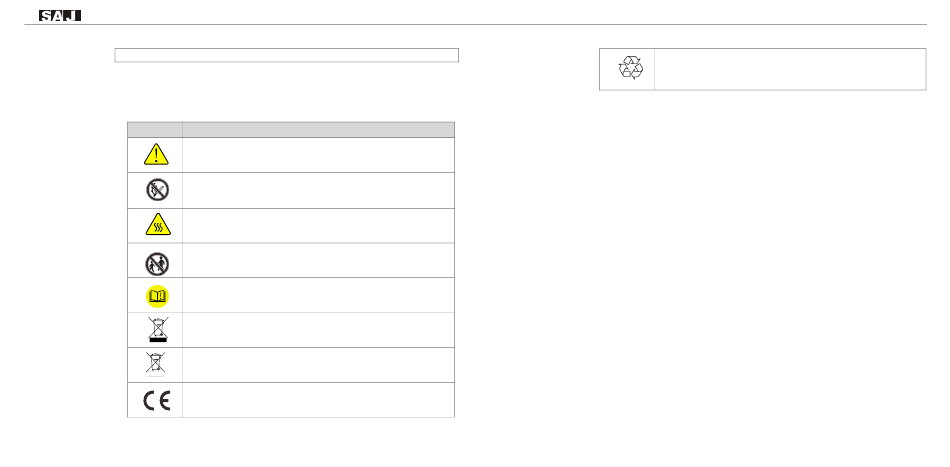Select the blank cell beside the recycling symbol
This screenshot has width=950, height=467.
click(790, 69)
